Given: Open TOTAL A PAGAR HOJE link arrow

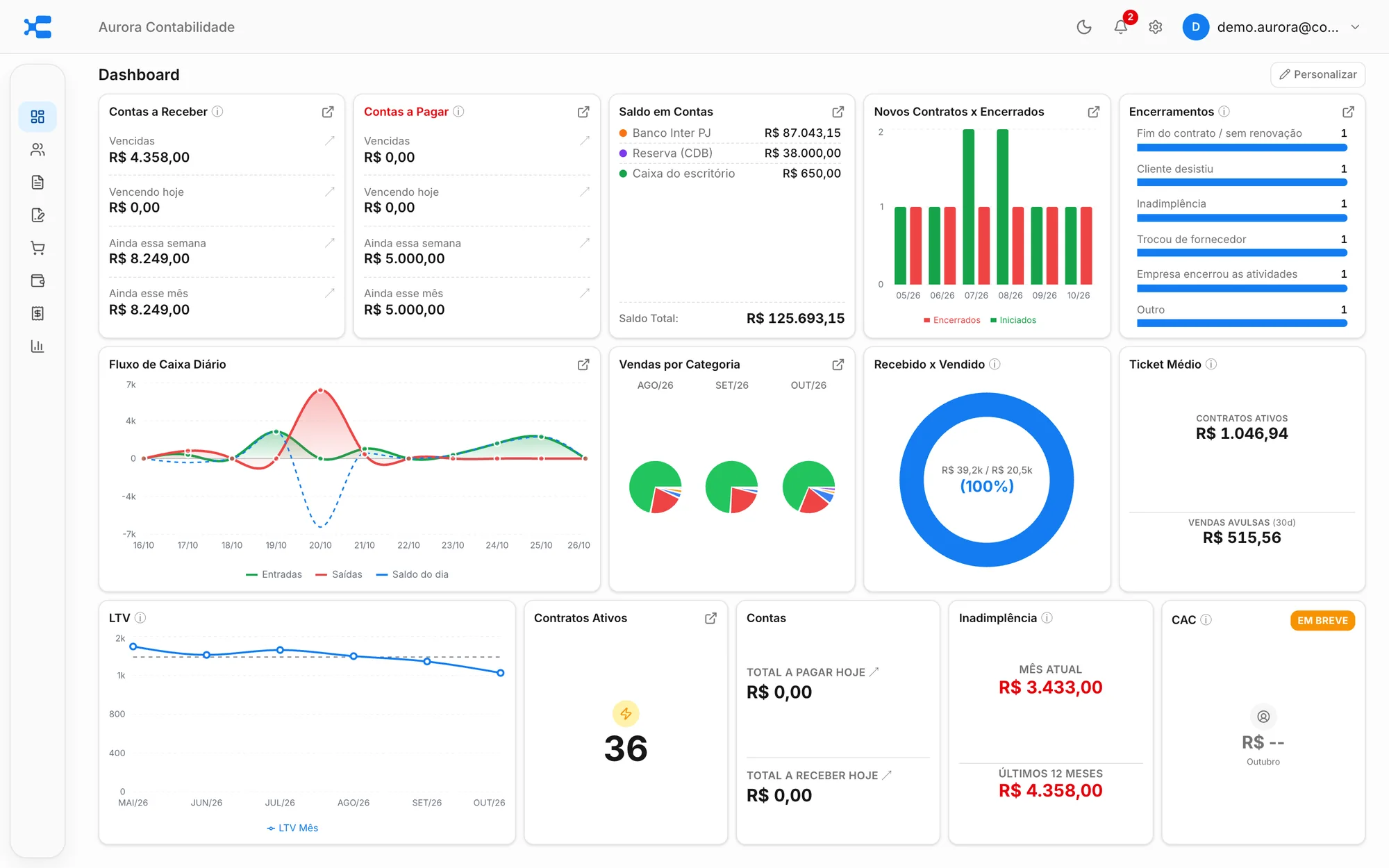Looking at the screenshot, I should pyautogui.click(x=874, y=671).
